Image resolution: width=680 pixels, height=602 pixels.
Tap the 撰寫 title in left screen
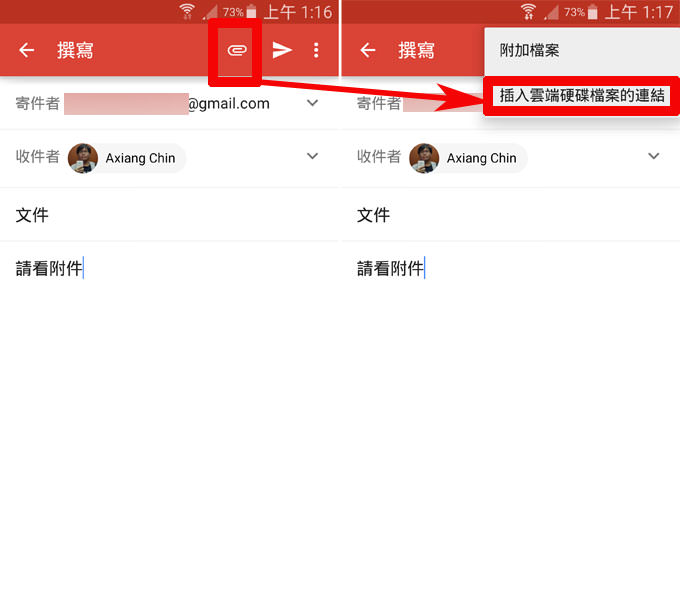(75, 50)
